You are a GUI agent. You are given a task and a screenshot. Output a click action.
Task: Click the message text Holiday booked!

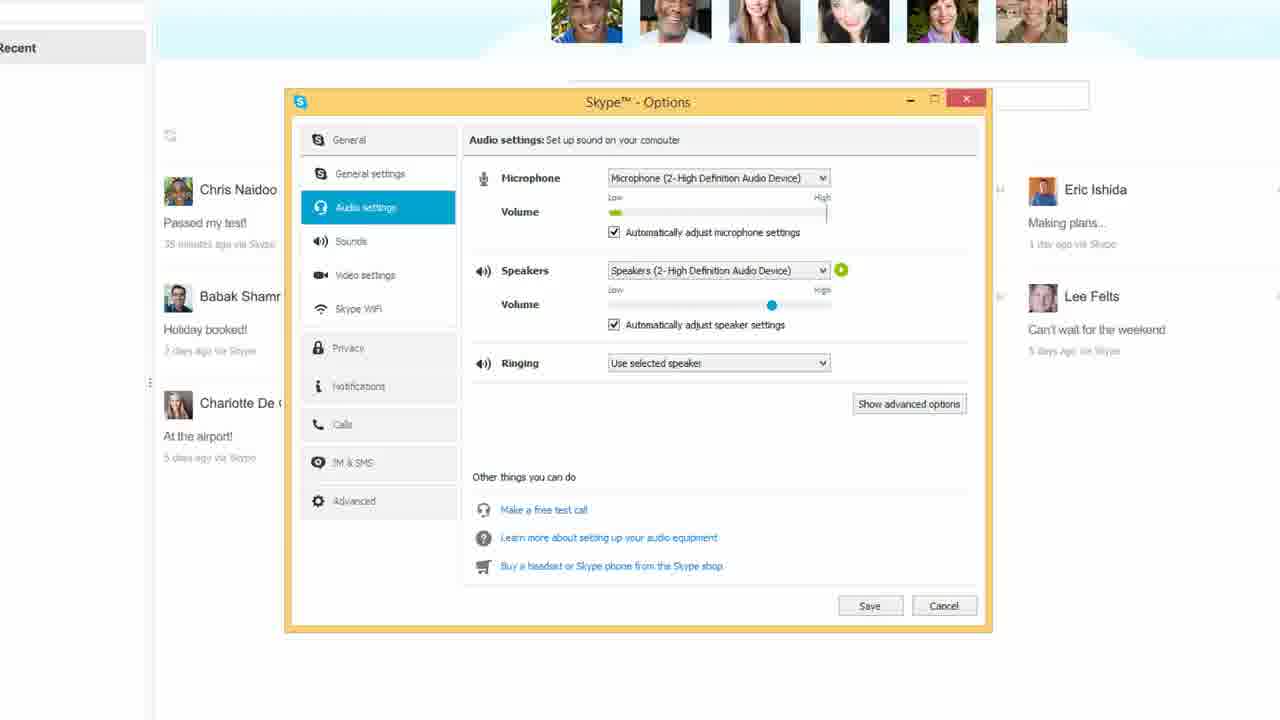pyautogui.click(x=205, y=330)
